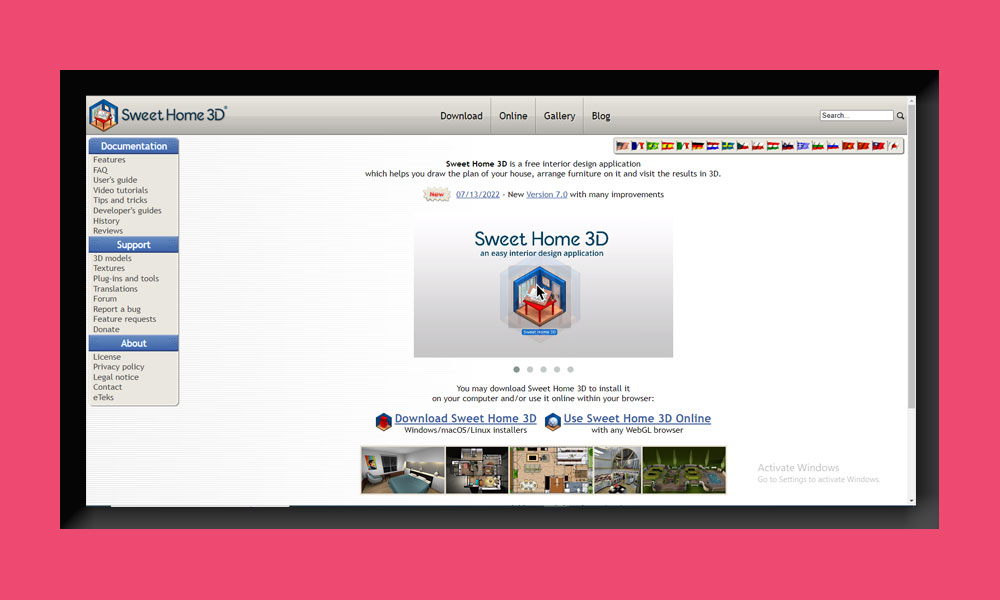This screenshot has width=1000, height=600.
Task: Open the Reviews link
Action: point(108,231)
